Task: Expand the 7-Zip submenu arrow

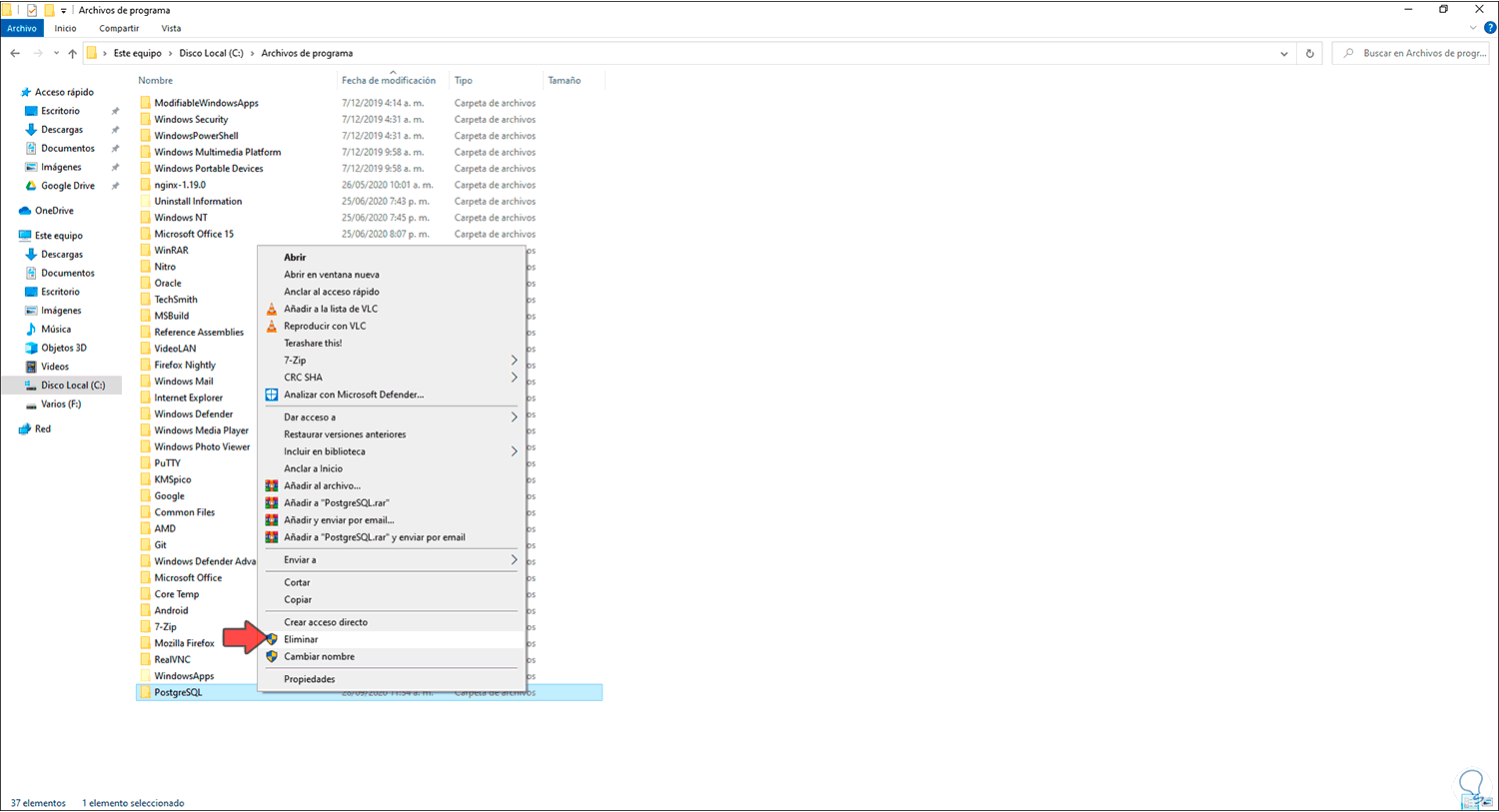Action: [x=515, y=361]
